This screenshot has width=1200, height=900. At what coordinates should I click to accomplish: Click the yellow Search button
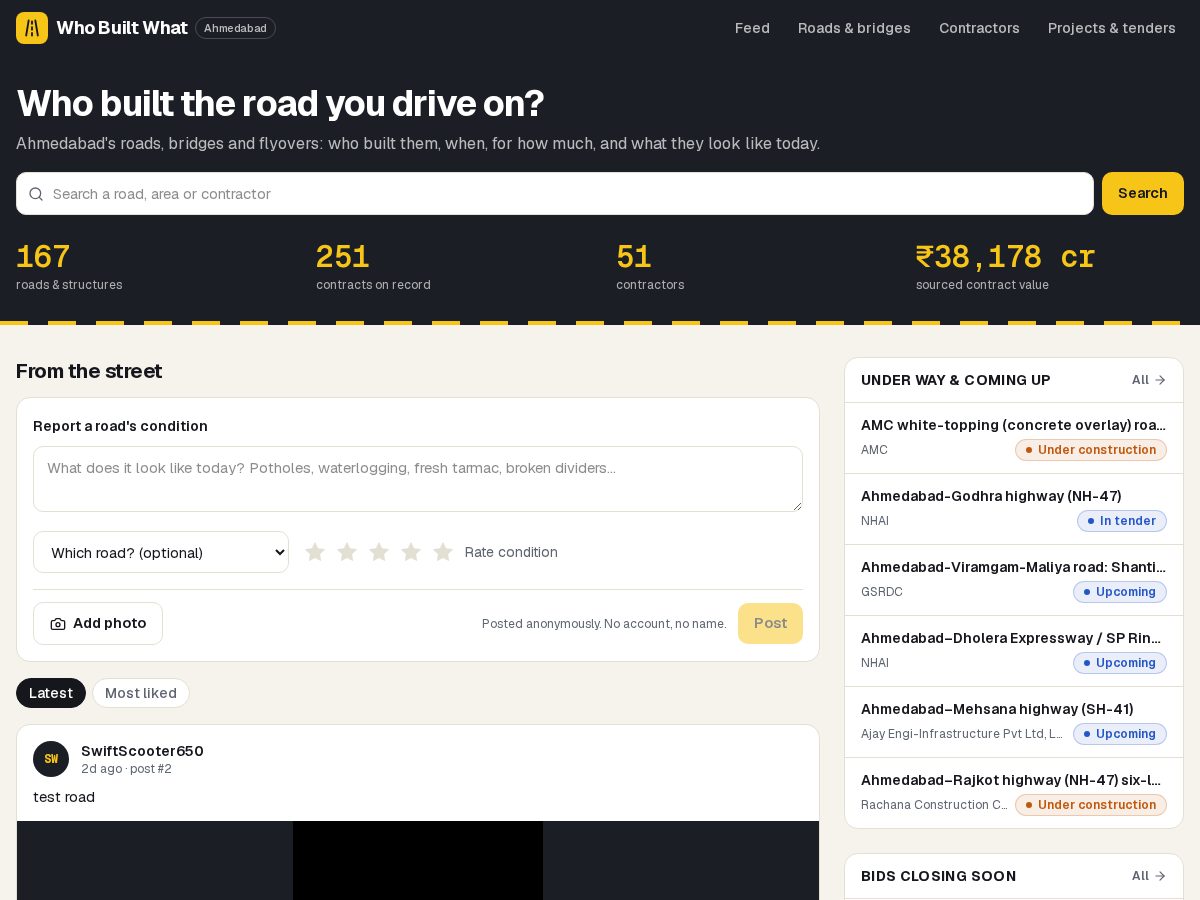(x=1143, y=193)
